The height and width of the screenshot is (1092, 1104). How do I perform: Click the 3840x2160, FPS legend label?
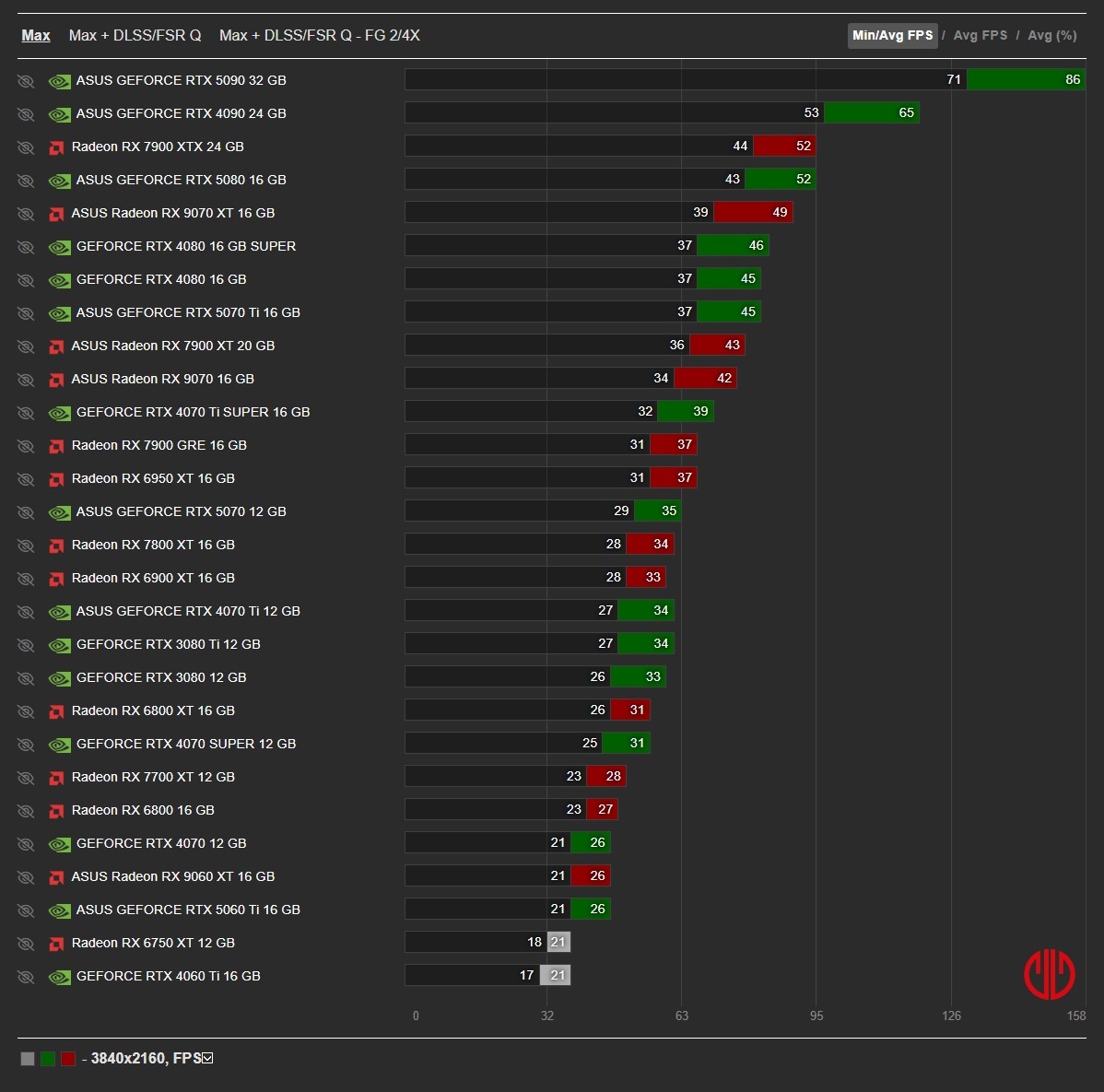pos(146,1058)
